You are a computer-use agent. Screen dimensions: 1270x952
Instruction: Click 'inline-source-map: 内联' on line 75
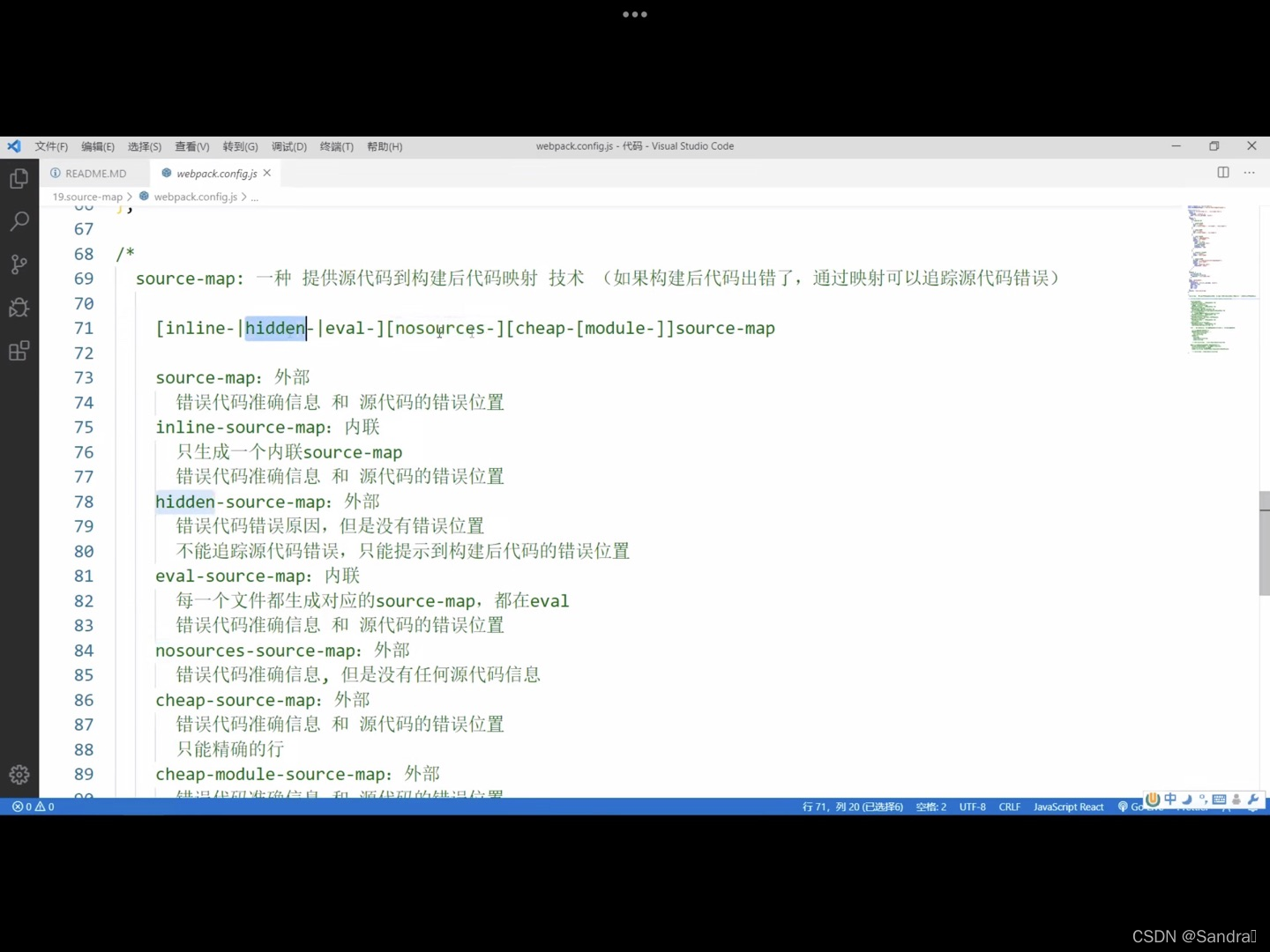[x=267, y=428]
